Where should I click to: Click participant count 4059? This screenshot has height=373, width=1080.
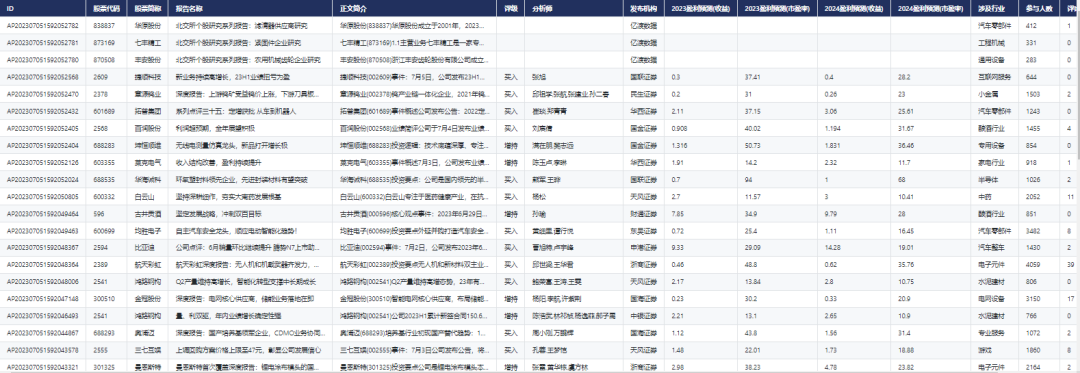(x=1032, y=266)
